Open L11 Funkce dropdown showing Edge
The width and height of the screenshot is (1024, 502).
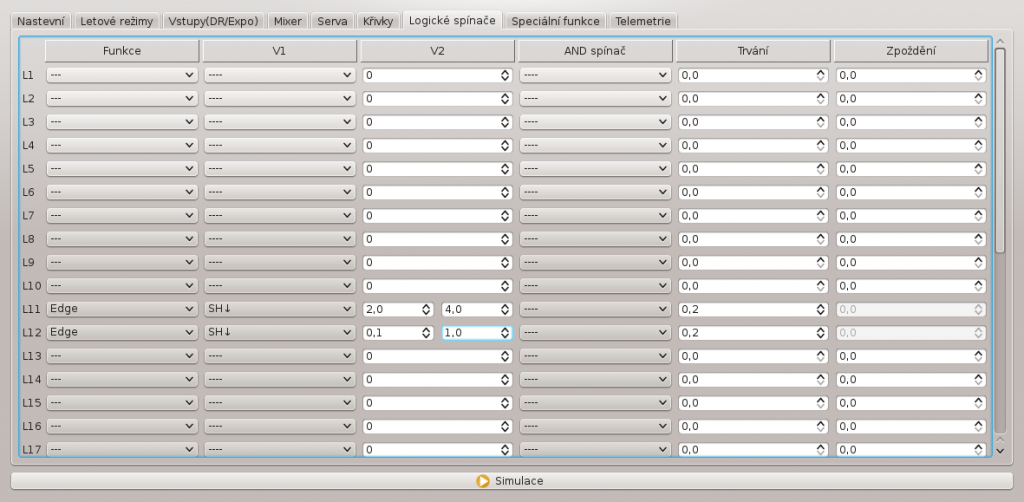pos(121,309)
